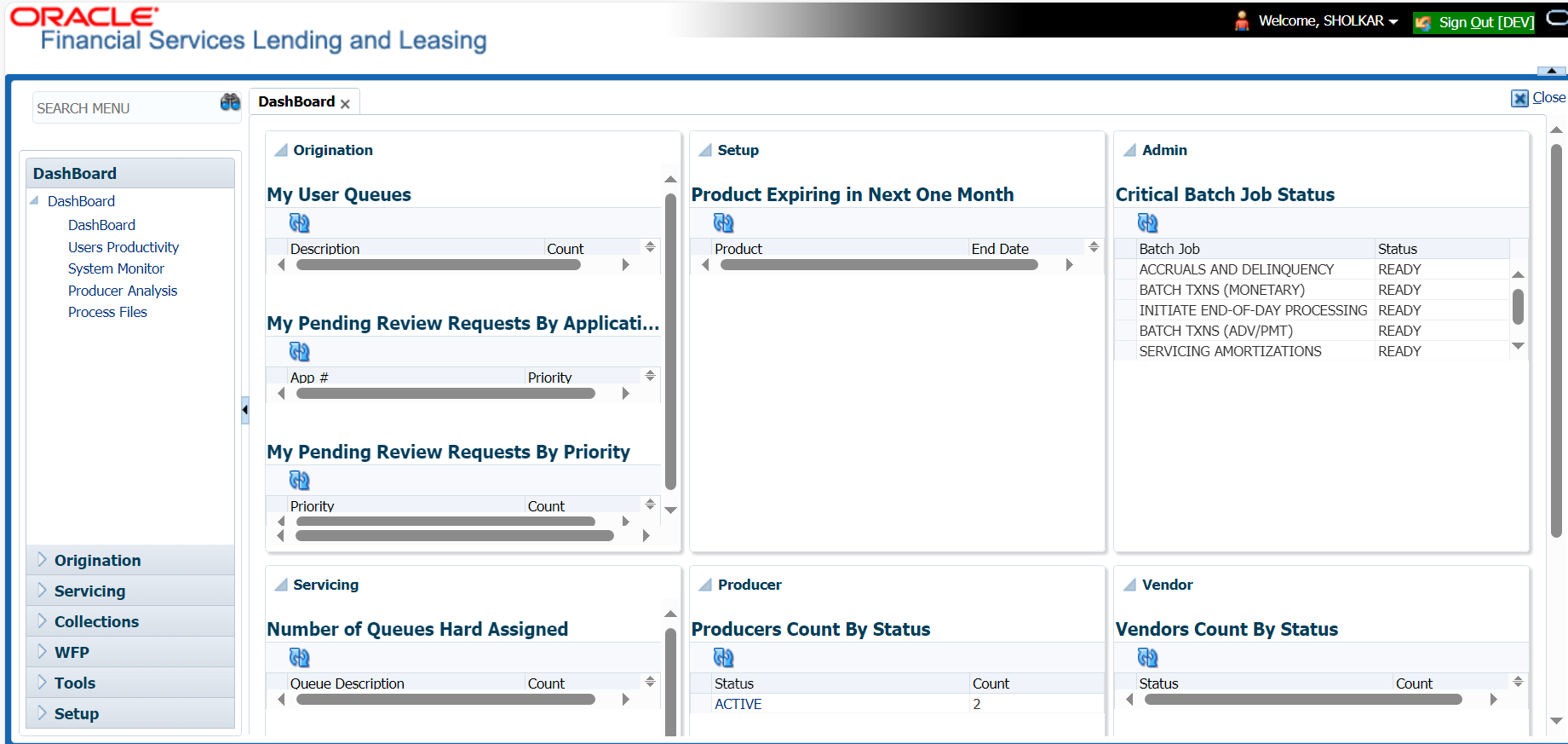This screenshot has width=1568, height=744.
Task: Click the sort arrows on Vendors table
Action: coord(1518,682)
